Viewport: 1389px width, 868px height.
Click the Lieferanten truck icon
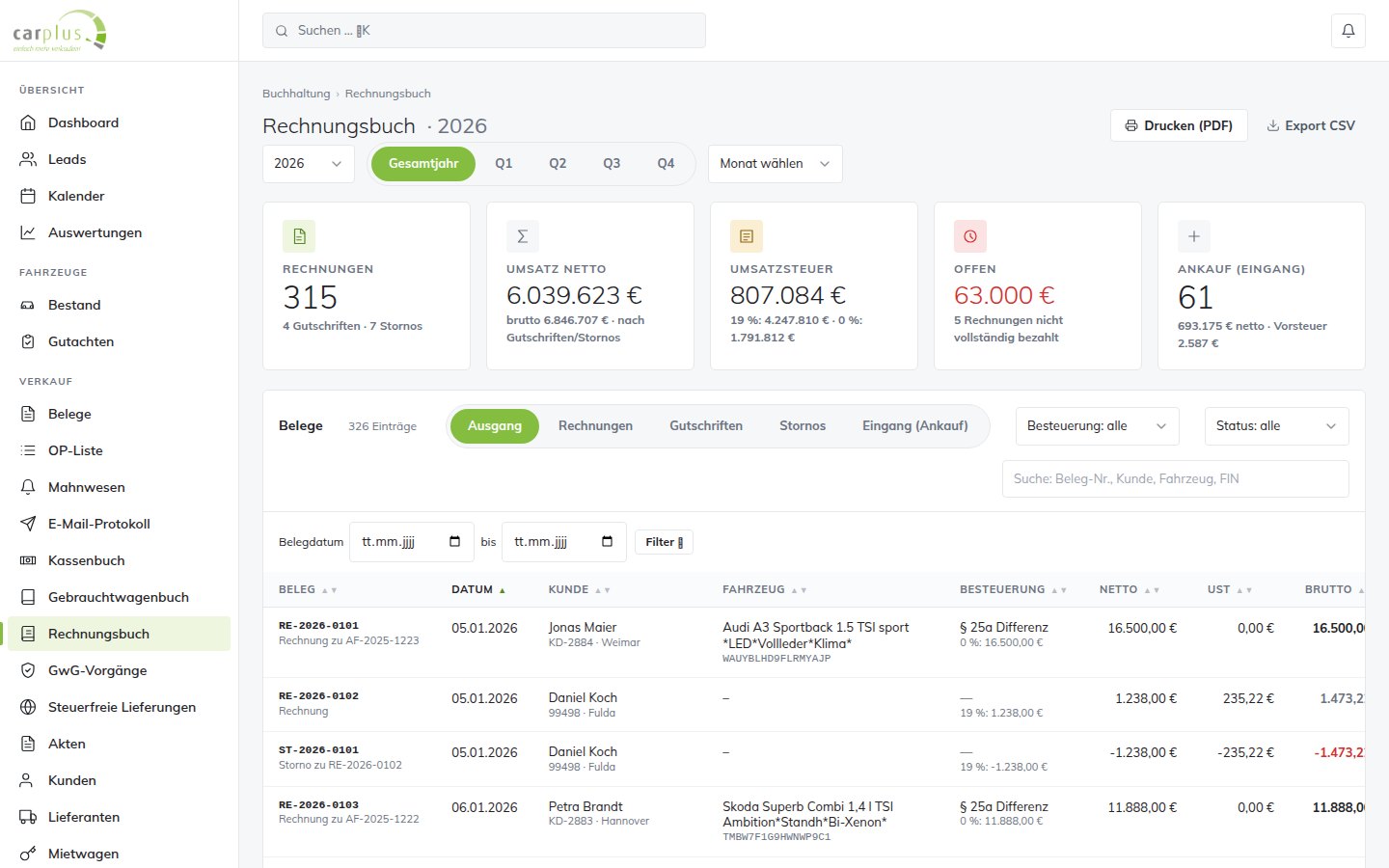pos(28,817)
